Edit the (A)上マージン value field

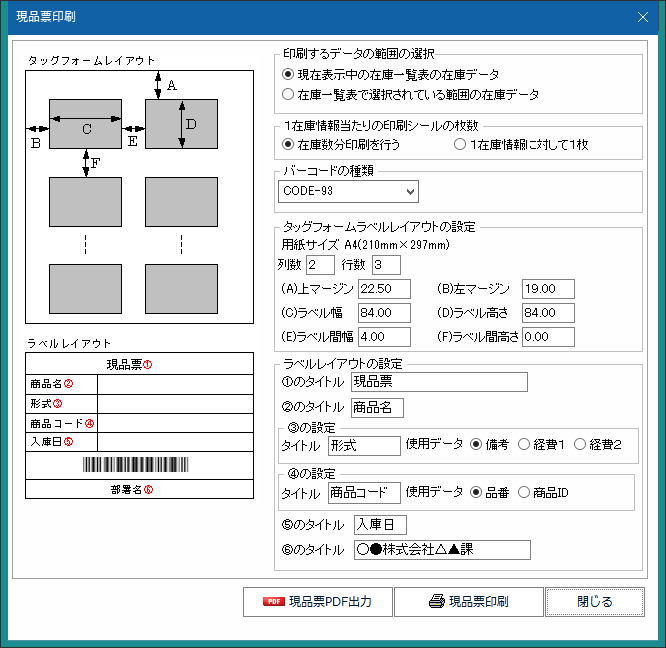384,289
